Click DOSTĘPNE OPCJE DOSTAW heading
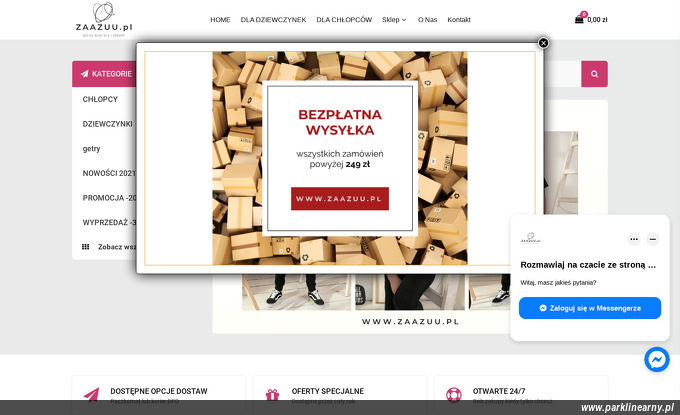680x415 pixels. point(159,391)
